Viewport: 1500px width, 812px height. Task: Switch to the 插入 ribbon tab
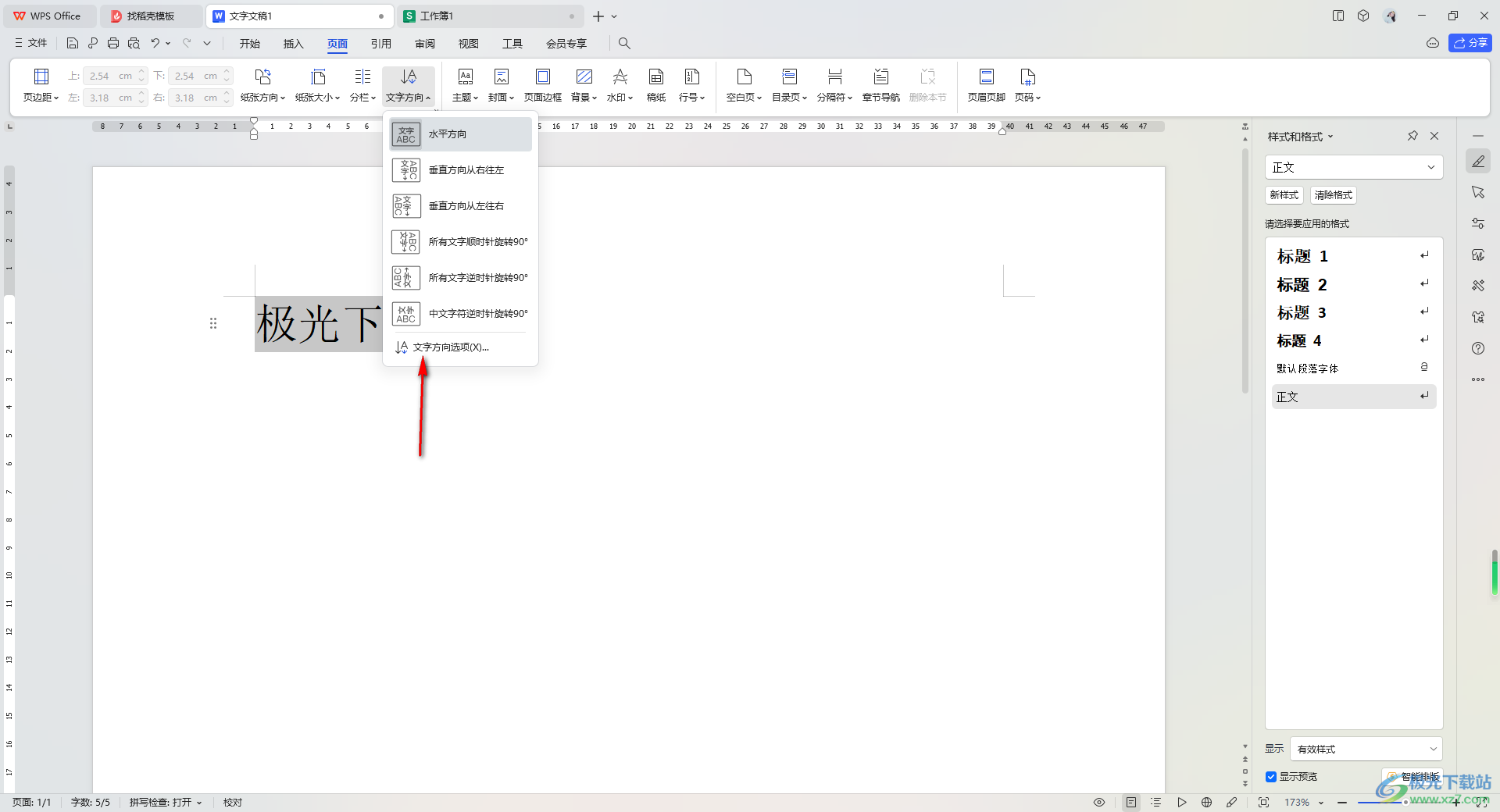293,44
